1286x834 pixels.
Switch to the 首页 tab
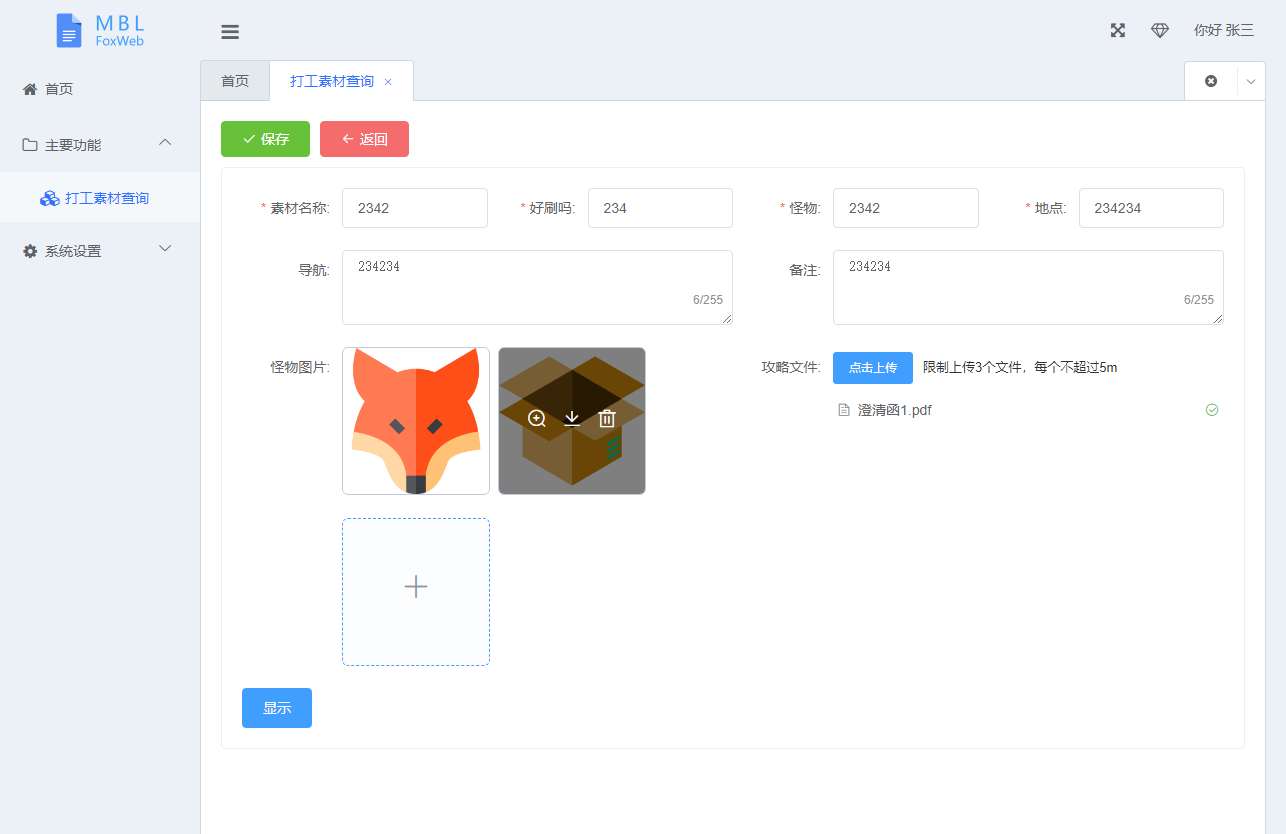235,81
